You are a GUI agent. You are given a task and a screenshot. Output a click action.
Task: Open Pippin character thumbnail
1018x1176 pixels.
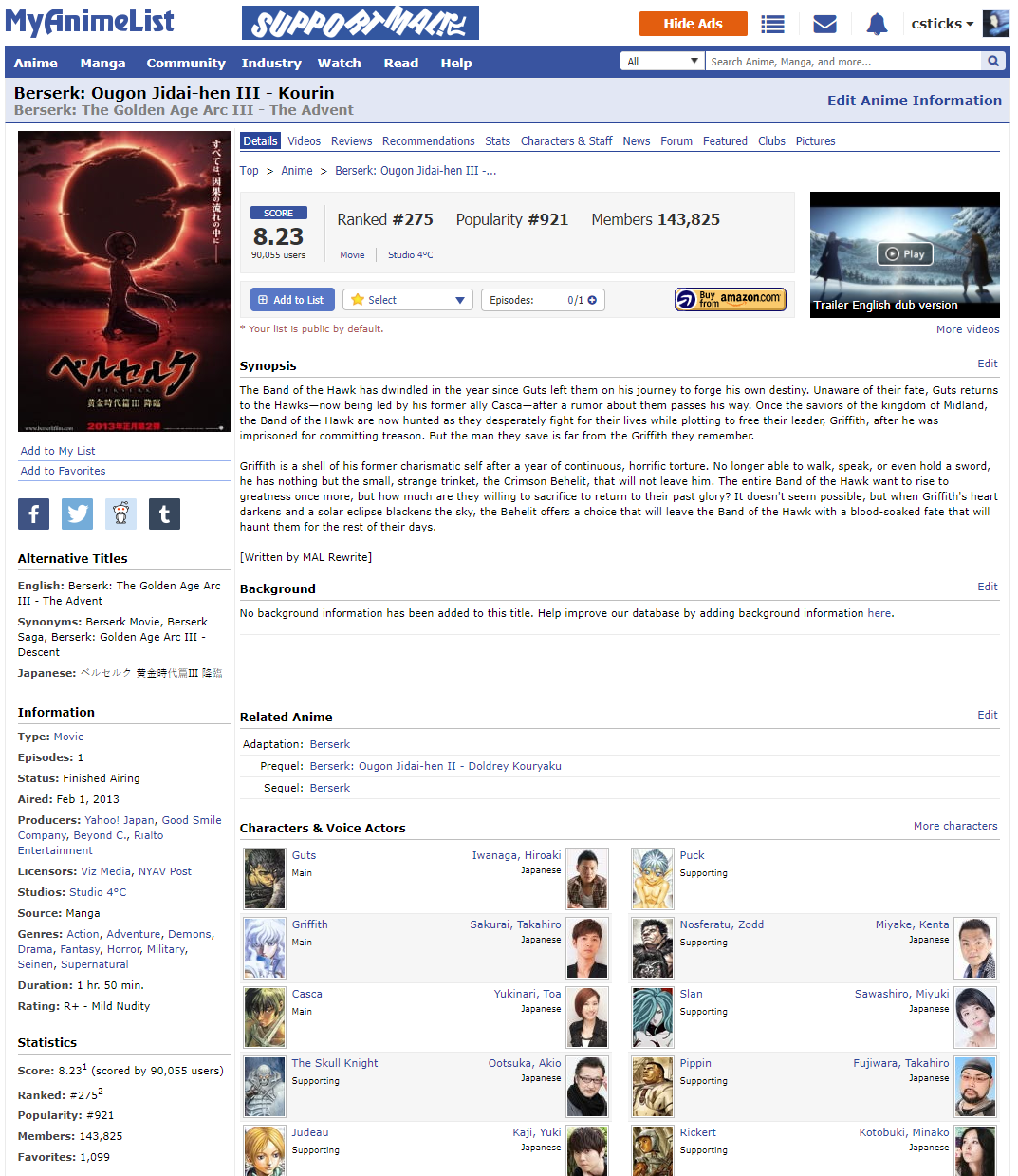pyautogui.click(x=653, y=1086)
